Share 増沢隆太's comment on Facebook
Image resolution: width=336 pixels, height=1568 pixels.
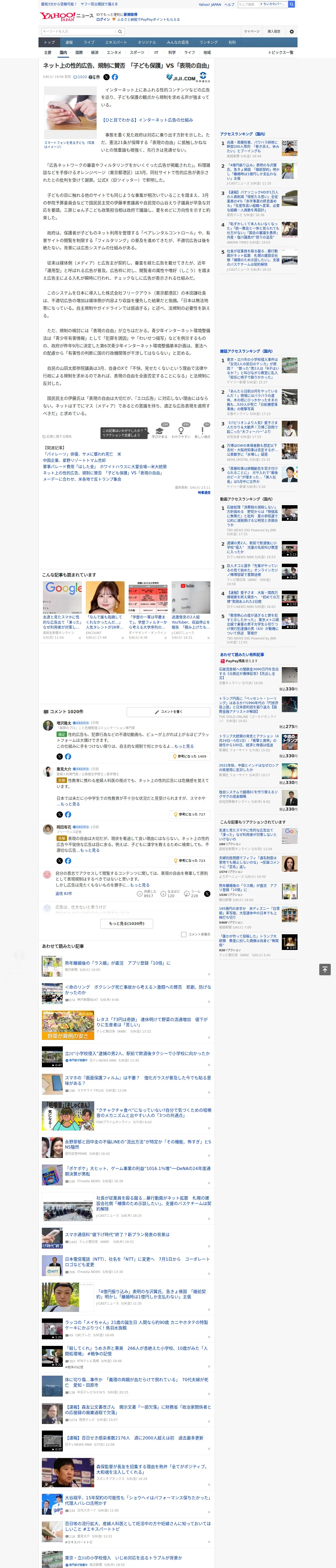tap(68, 757)
